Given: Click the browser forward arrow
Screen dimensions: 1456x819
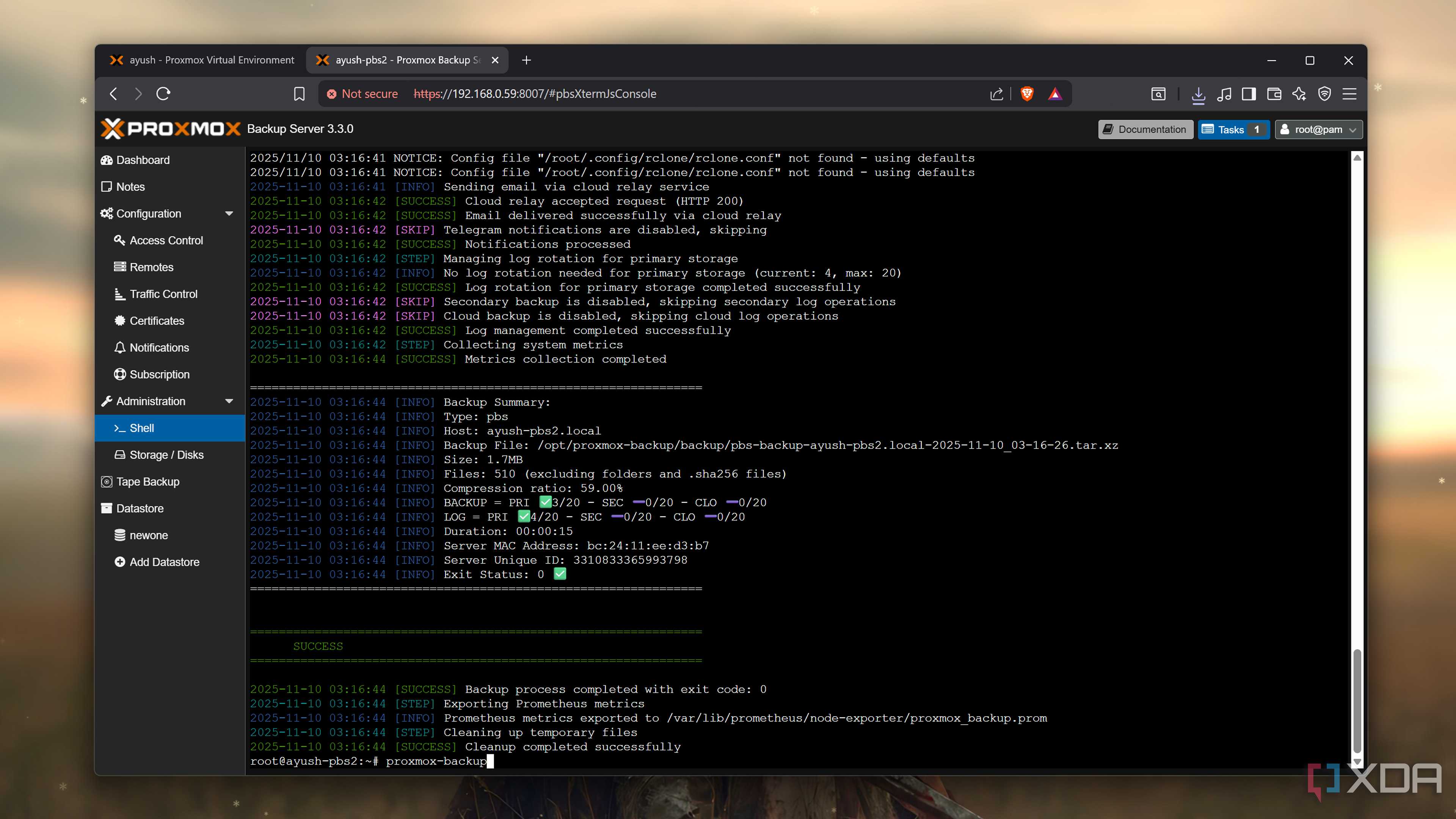Looking at the screenshot, I should pos(138,94).
